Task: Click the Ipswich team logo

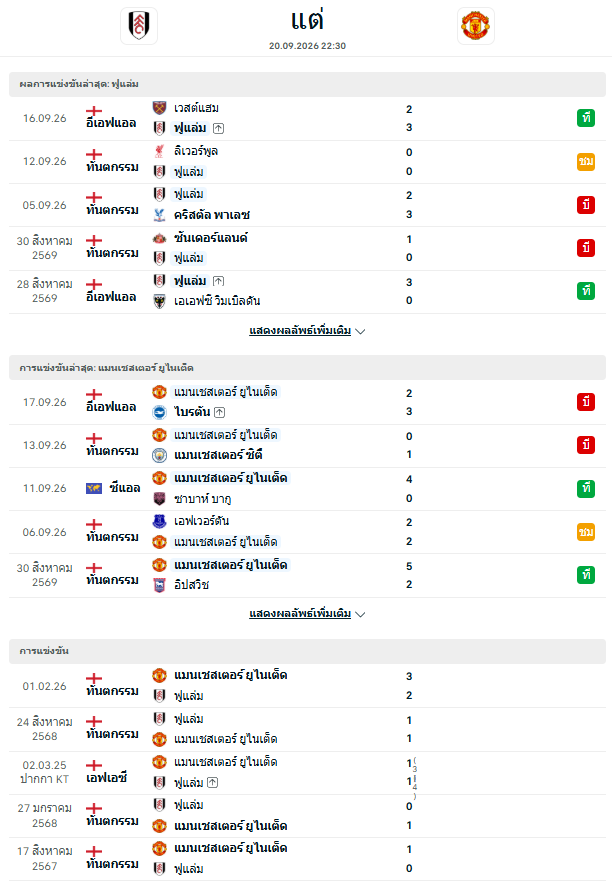Action: pyautogui.click(x=160, y=585)
